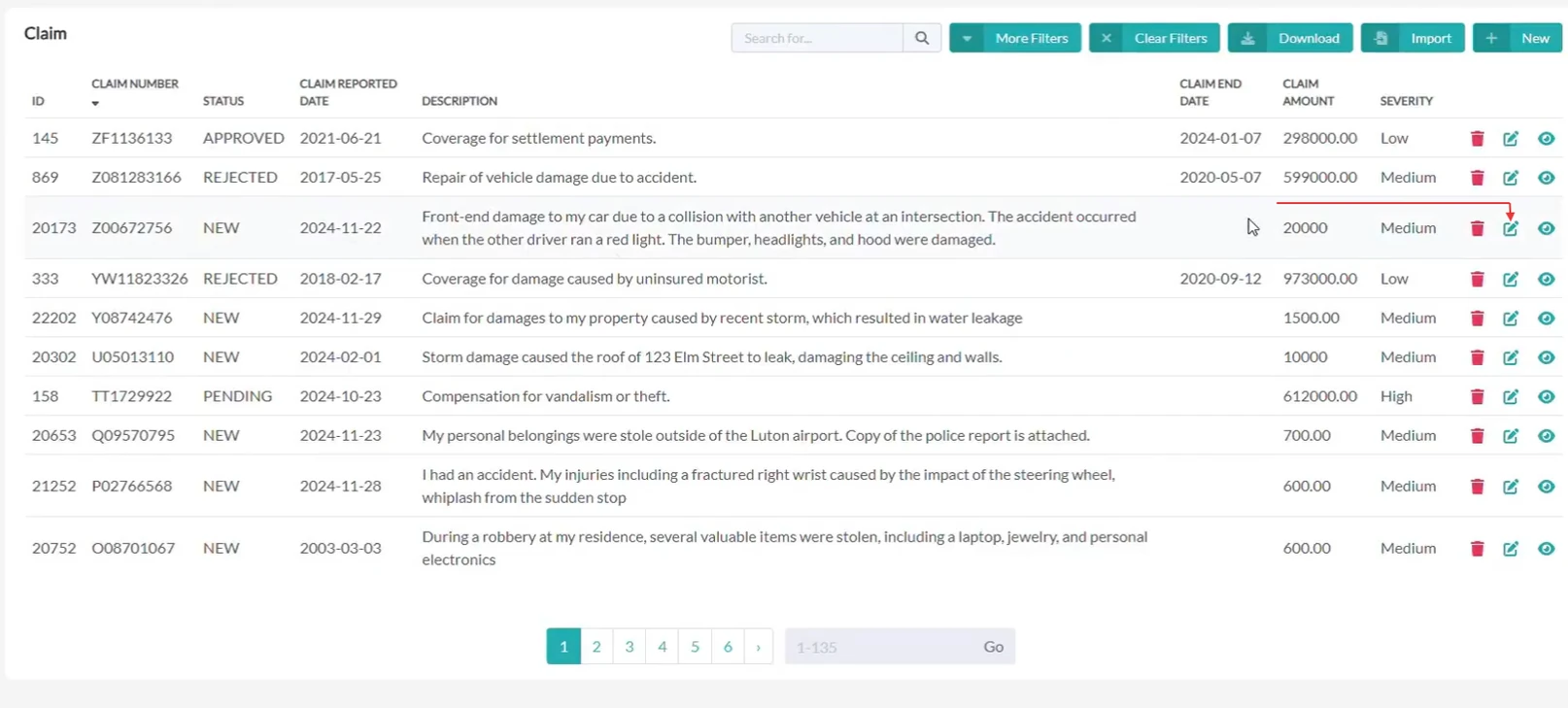Edit claim Z00672756 using pencil icon
This screenshot has height=708, width=1568.
(x=1511, y=228)
